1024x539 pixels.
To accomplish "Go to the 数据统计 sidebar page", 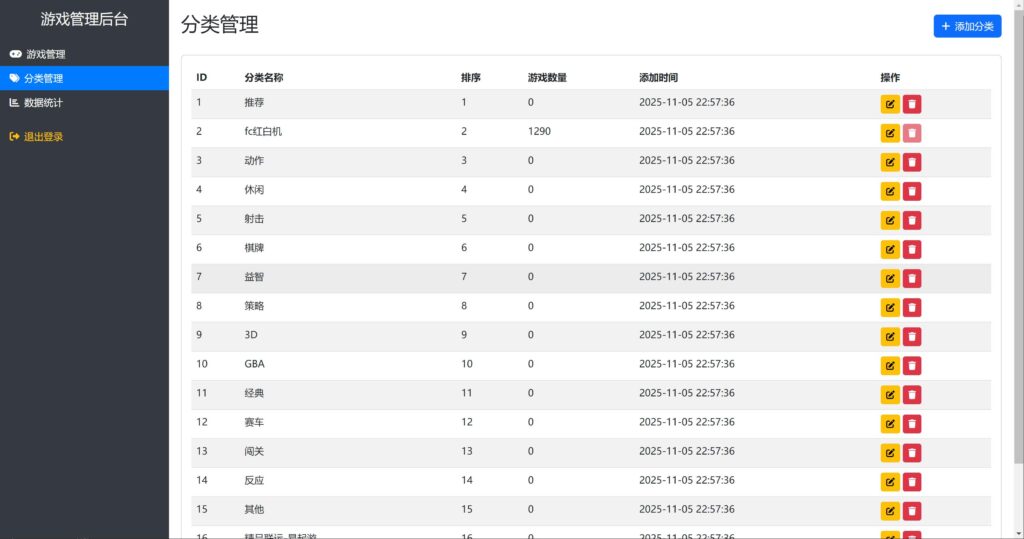I will (44, 102).
